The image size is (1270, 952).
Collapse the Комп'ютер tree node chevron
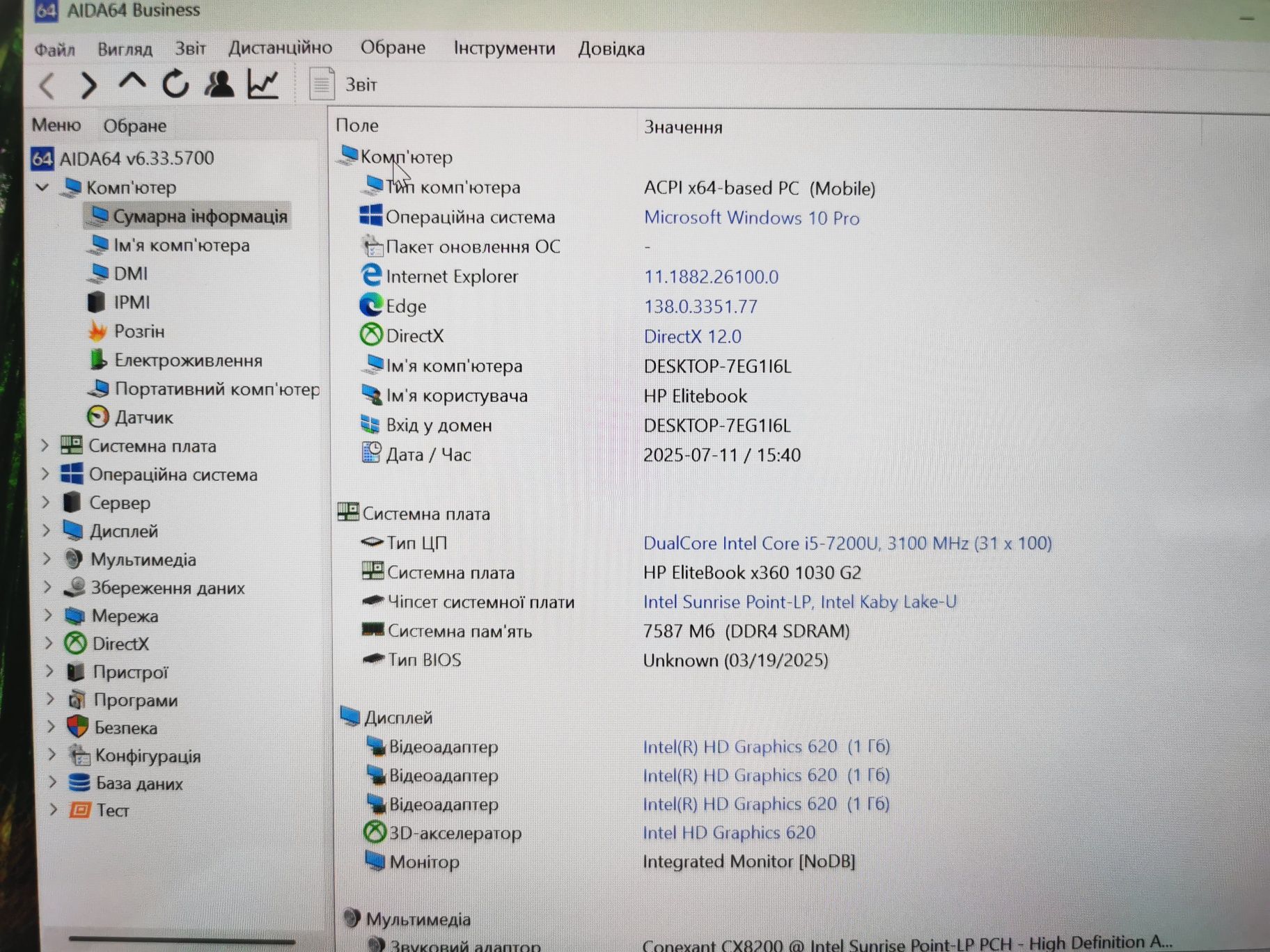click(x=42, y=187)
